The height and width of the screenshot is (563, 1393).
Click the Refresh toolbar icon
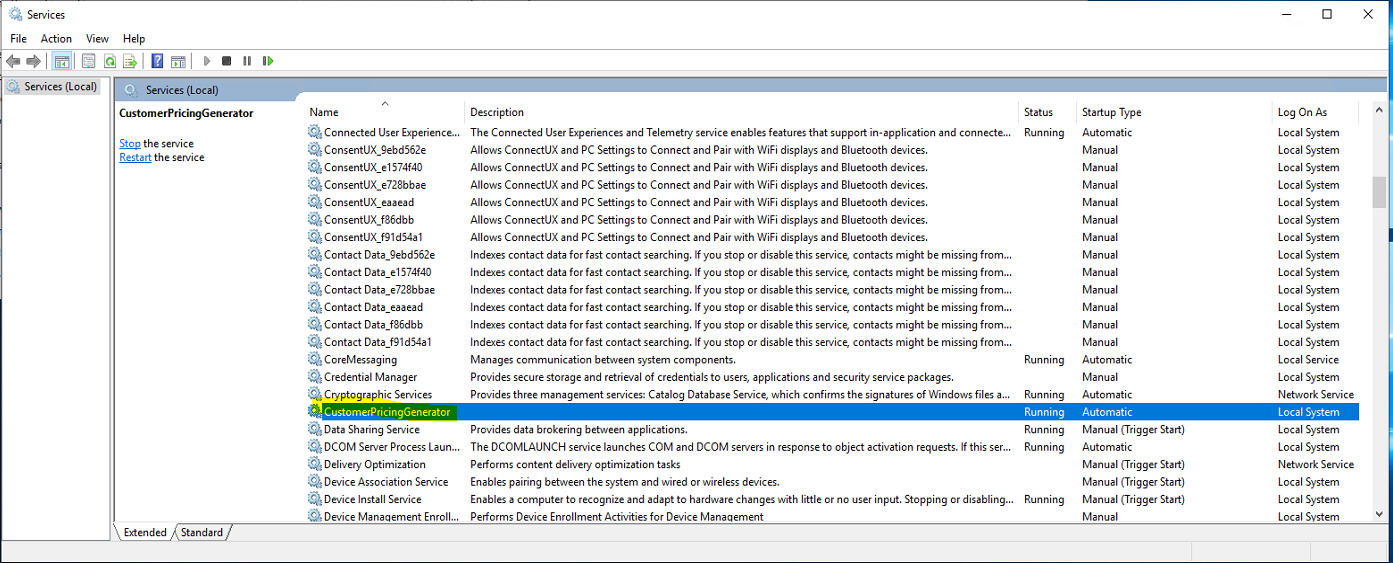110,61
